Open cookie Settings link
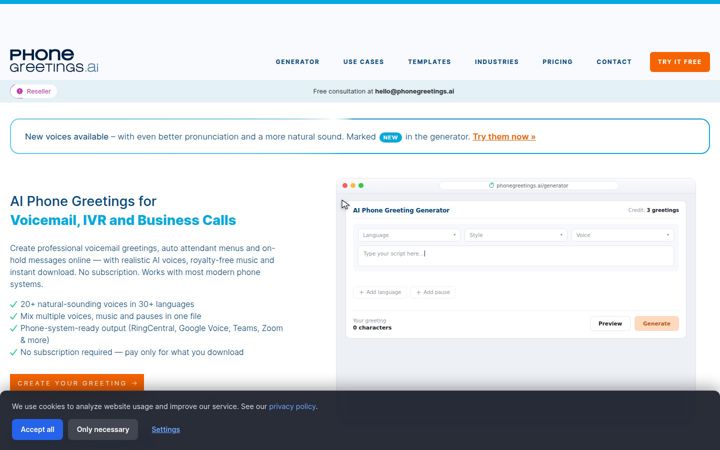The height and width of the screenshot is (450, 720). point(166,430)
